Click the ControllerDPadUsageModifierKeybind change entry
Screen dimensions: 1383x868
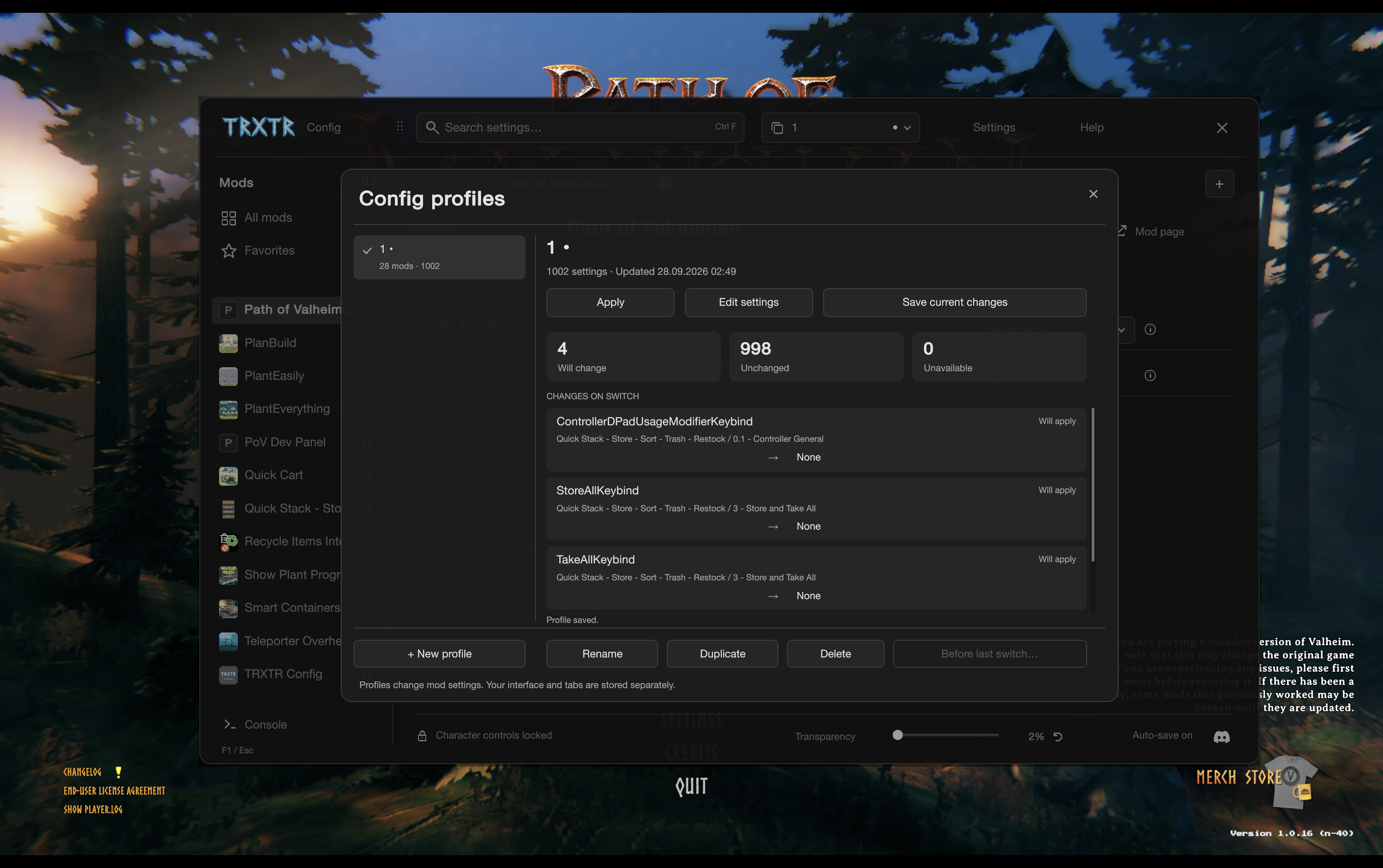pos(816,440)
